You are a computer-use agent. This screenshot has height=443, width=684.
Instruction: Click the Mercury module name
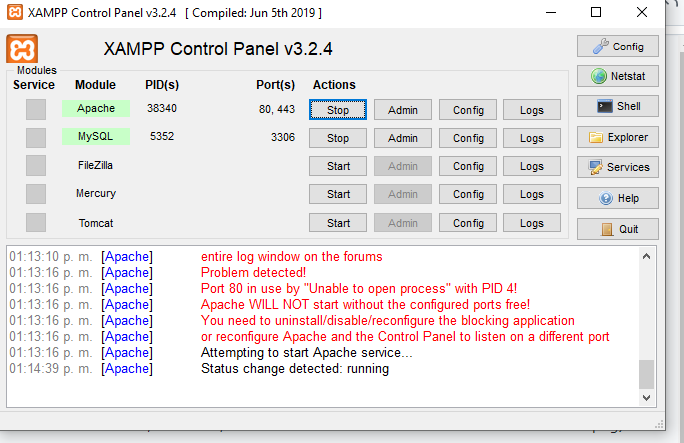(96, 193)
